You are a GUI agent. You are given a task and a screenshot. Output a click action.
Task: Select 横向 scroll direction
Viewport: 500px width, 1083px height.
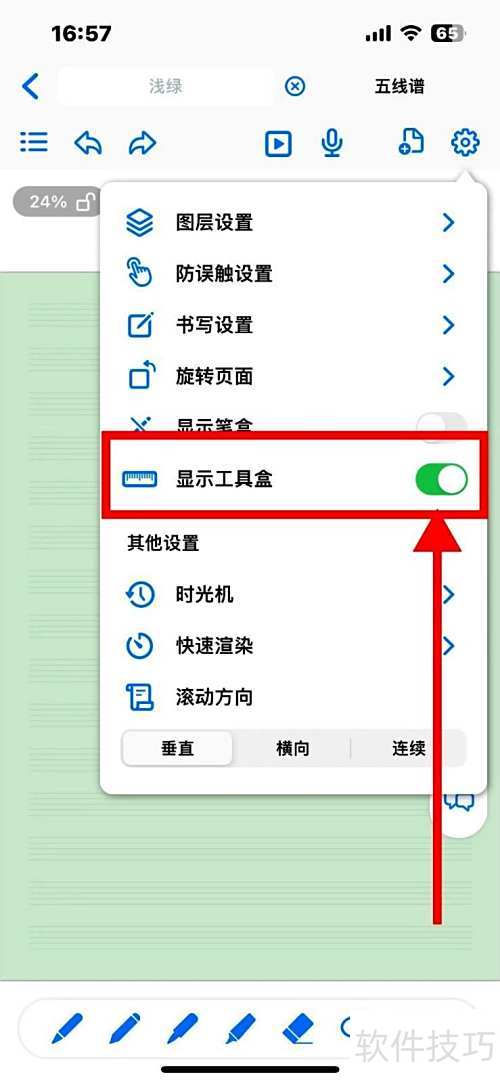coord(292,748)
